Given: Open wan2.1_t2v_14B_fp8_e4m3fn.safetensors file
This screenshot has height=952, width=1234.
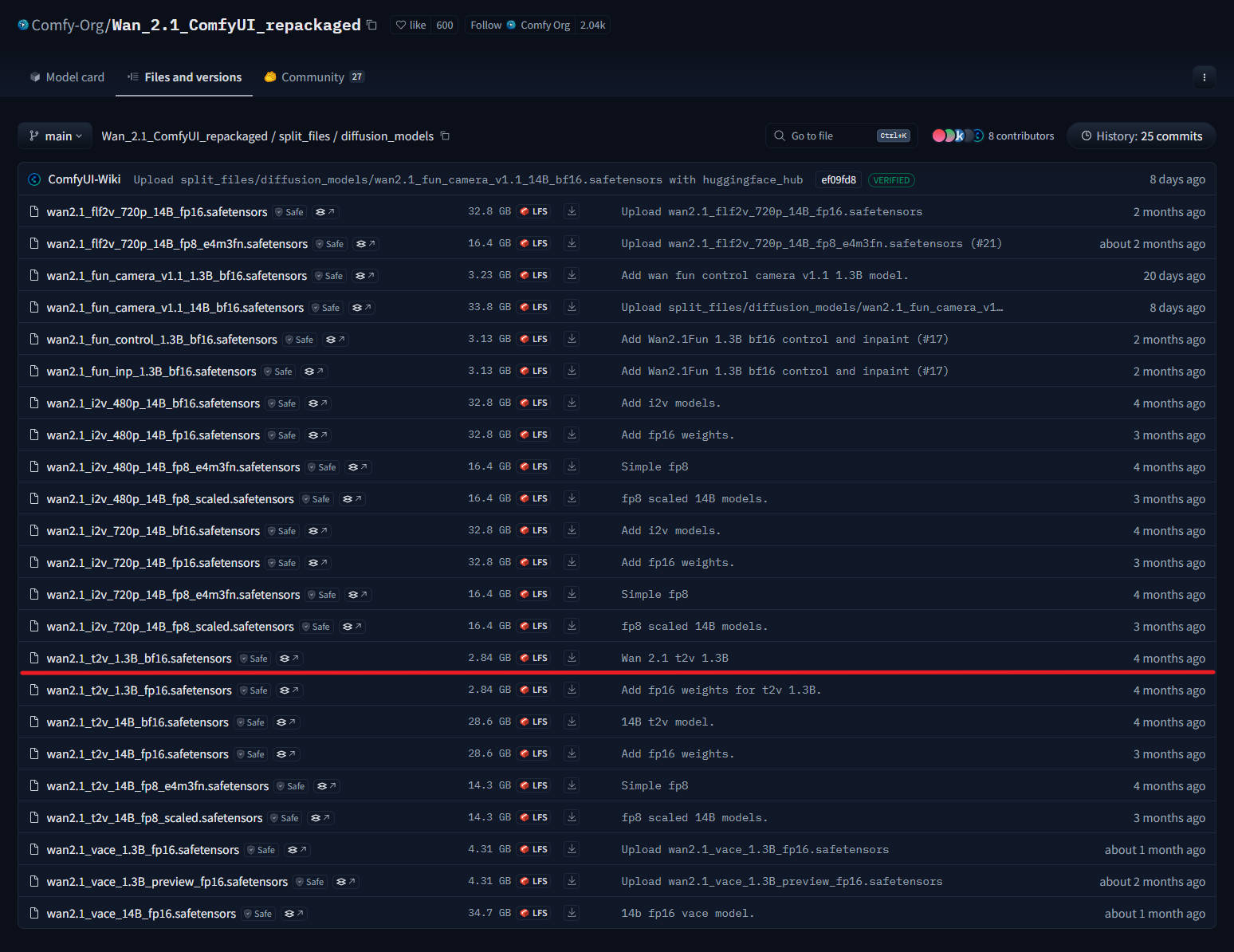Looking at the screenshot, I should (x=158, y=786).
